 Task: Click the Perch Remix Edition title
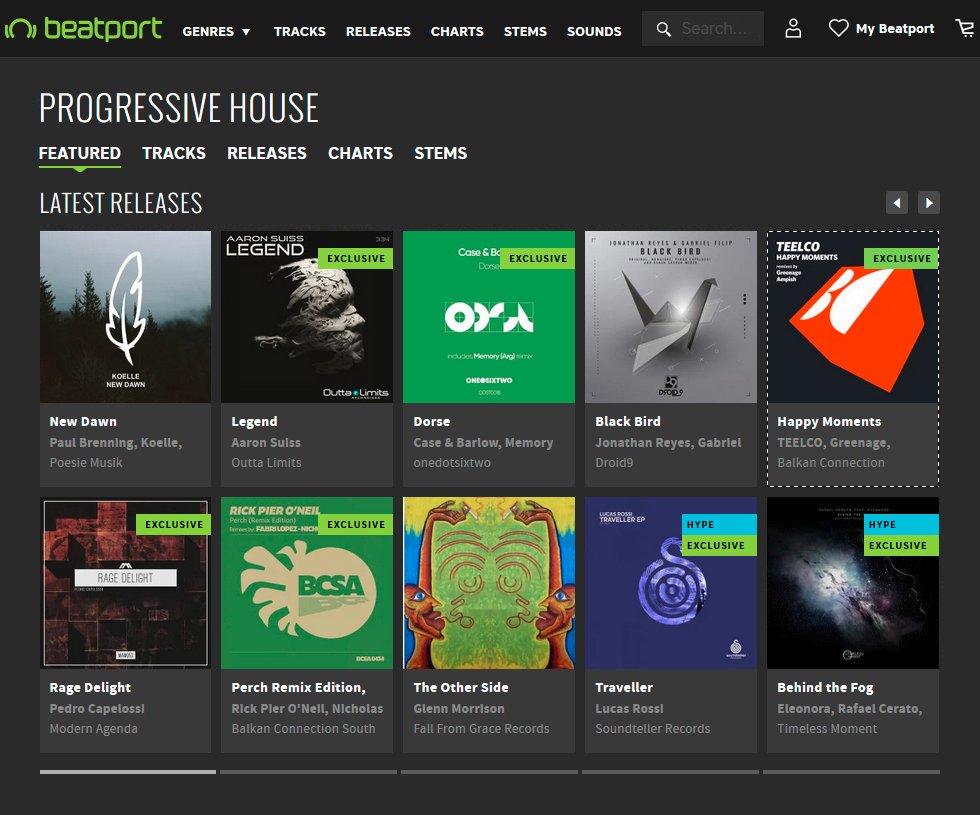[x=299, y=688]
